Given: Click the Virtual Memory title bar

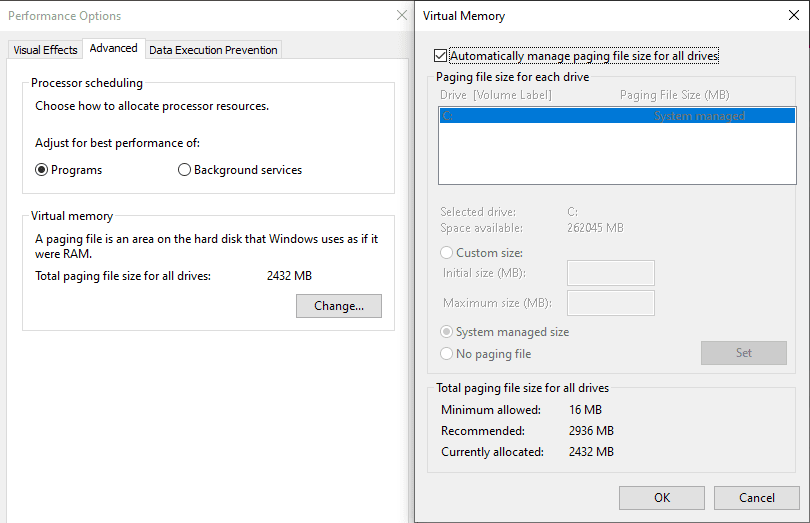Looking at the screenshot, I should 600,16.
